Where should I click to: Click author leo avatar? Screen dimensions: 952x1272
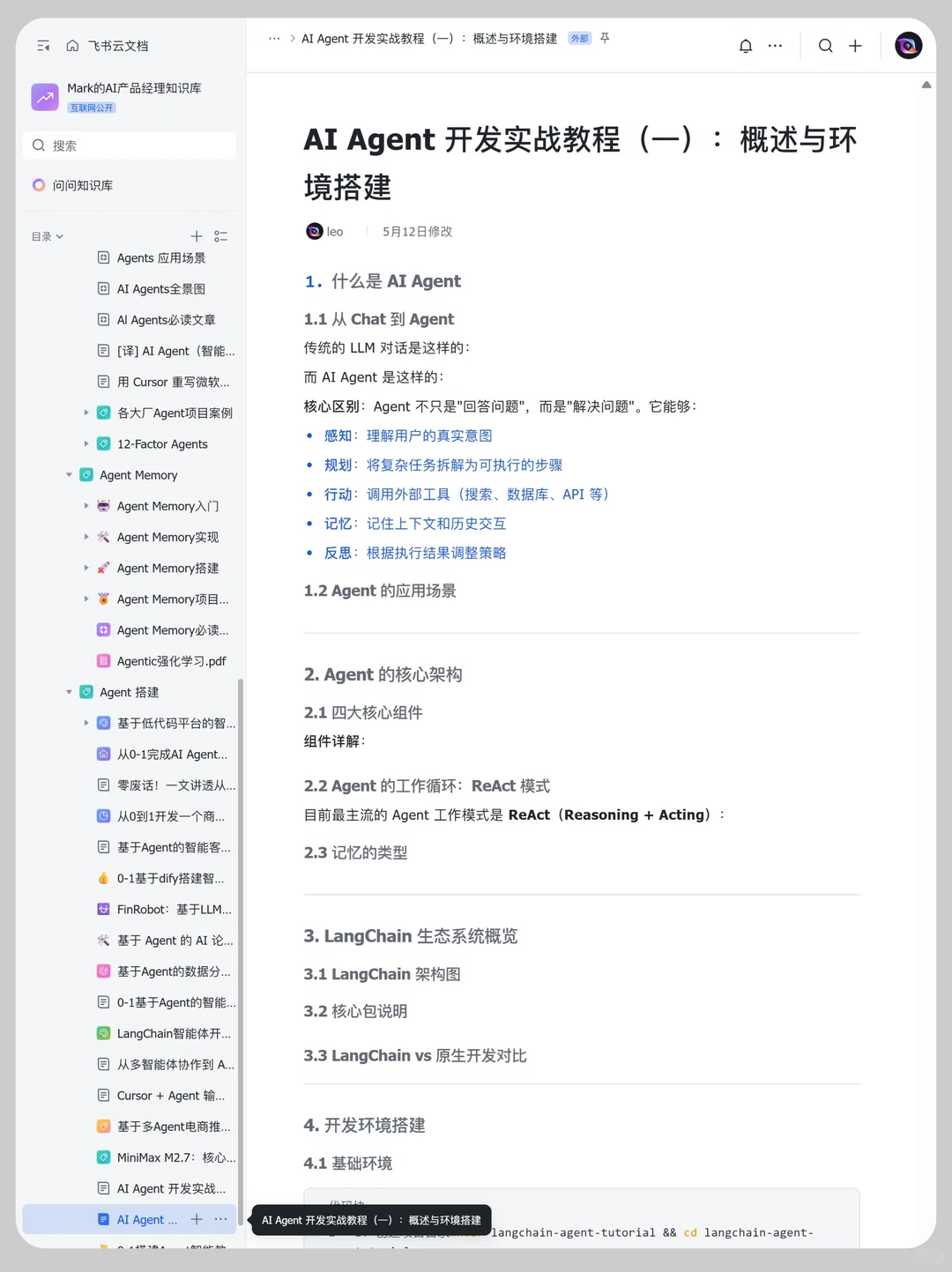coord(314,231)
